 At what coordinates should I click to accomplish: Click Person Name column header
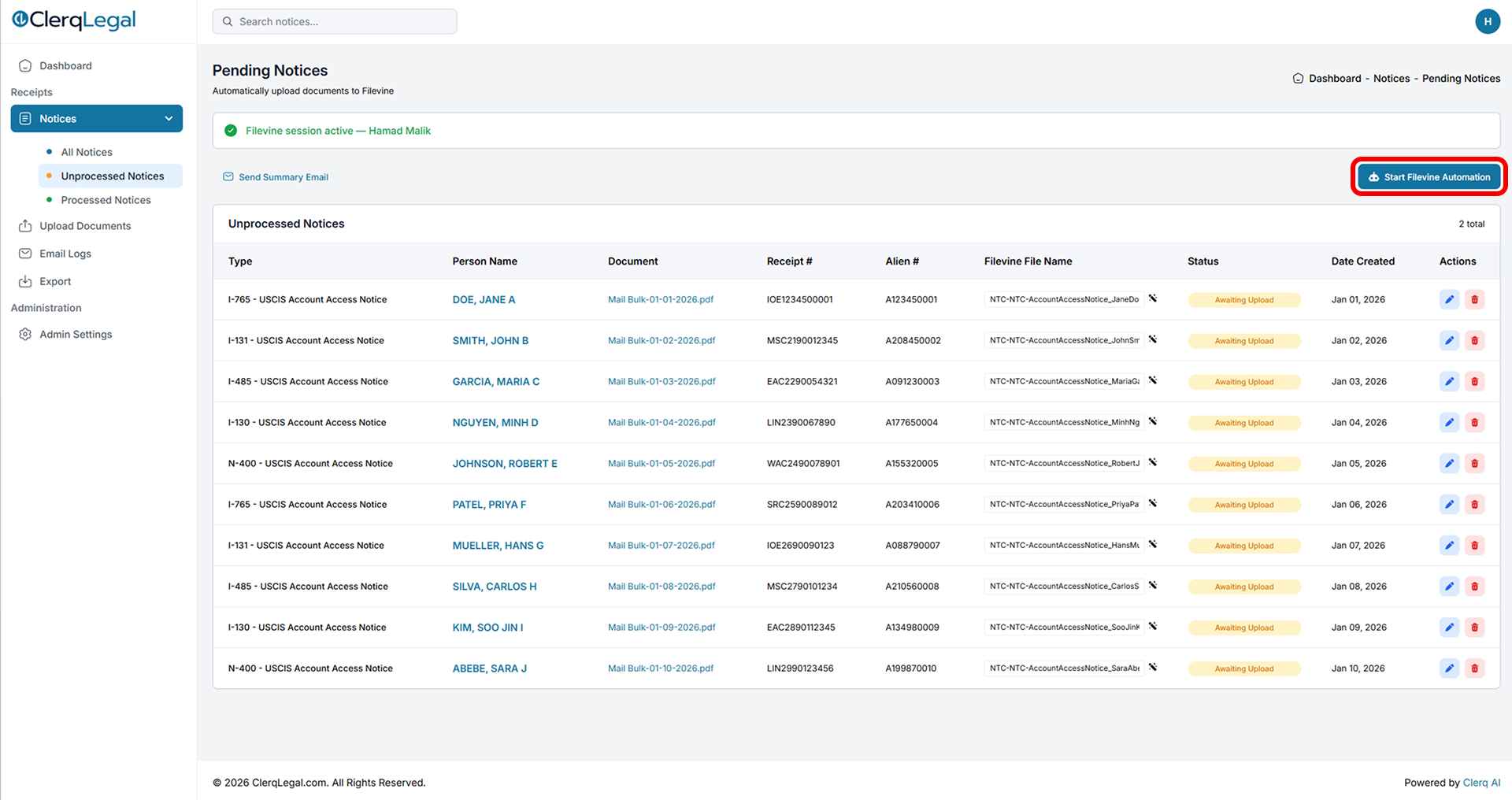click(x=484, y=261)
